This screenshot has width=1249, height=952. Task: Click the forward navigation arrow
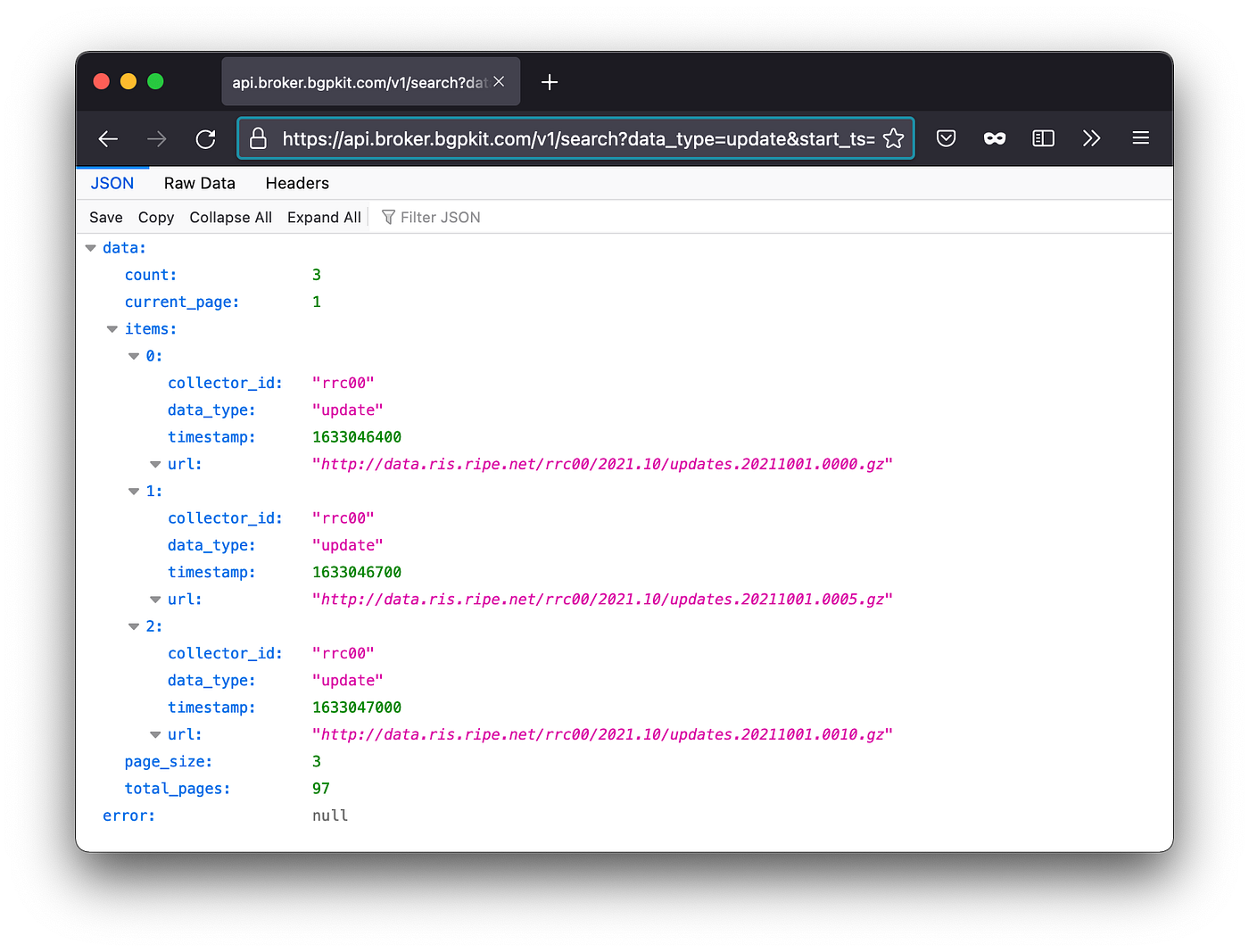pyautogui.click(x=157, y=138)
